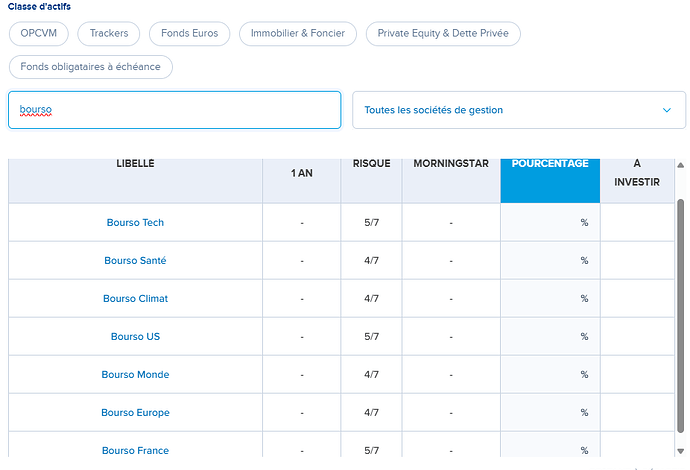Toggle the Trackers filter chip
Image resolution: width=690 pixels, height=470 pixels.
point(109,33)
